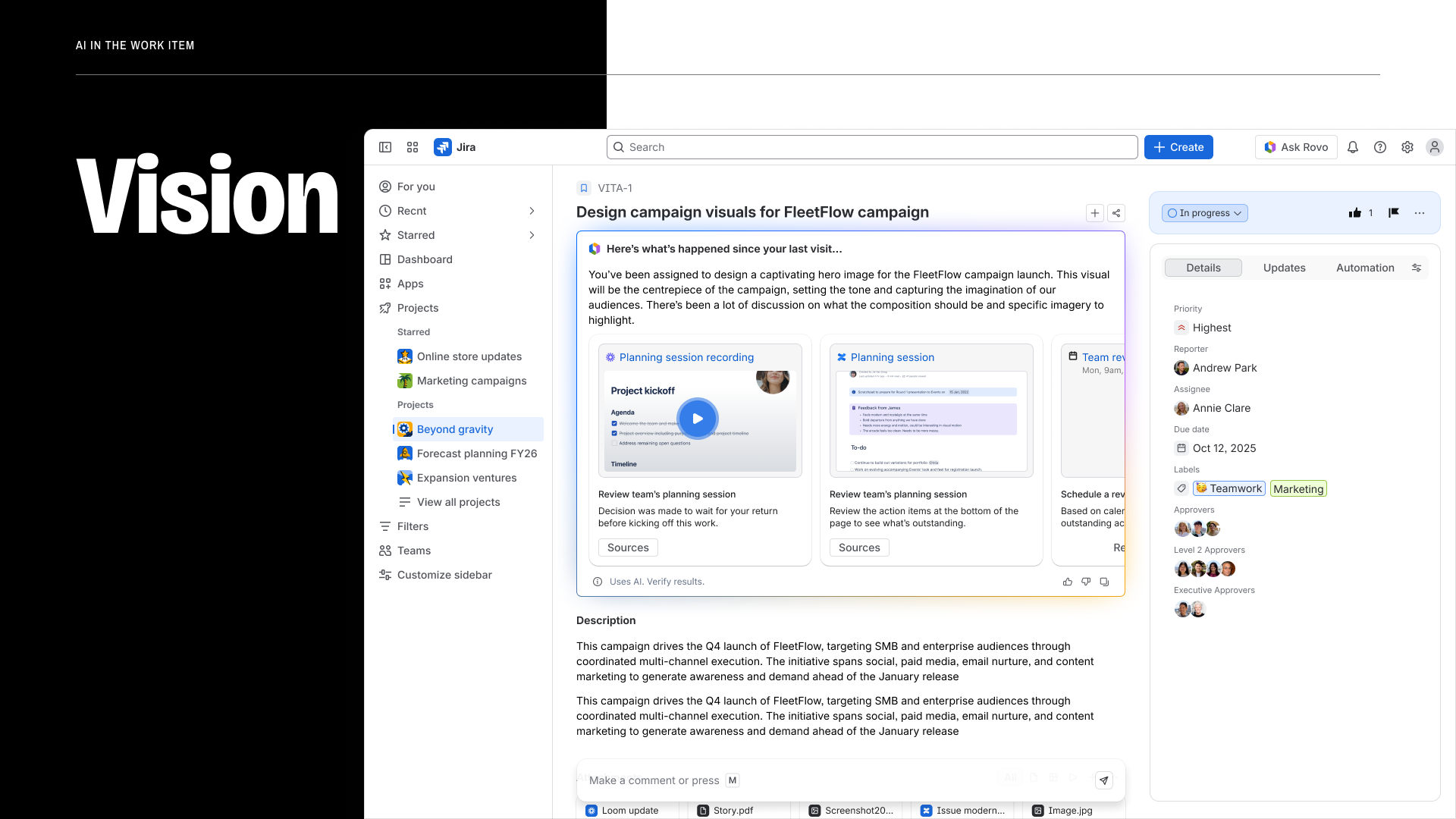
Task: Select the Expansion ventures project
Action: click(x=468, y=478)
